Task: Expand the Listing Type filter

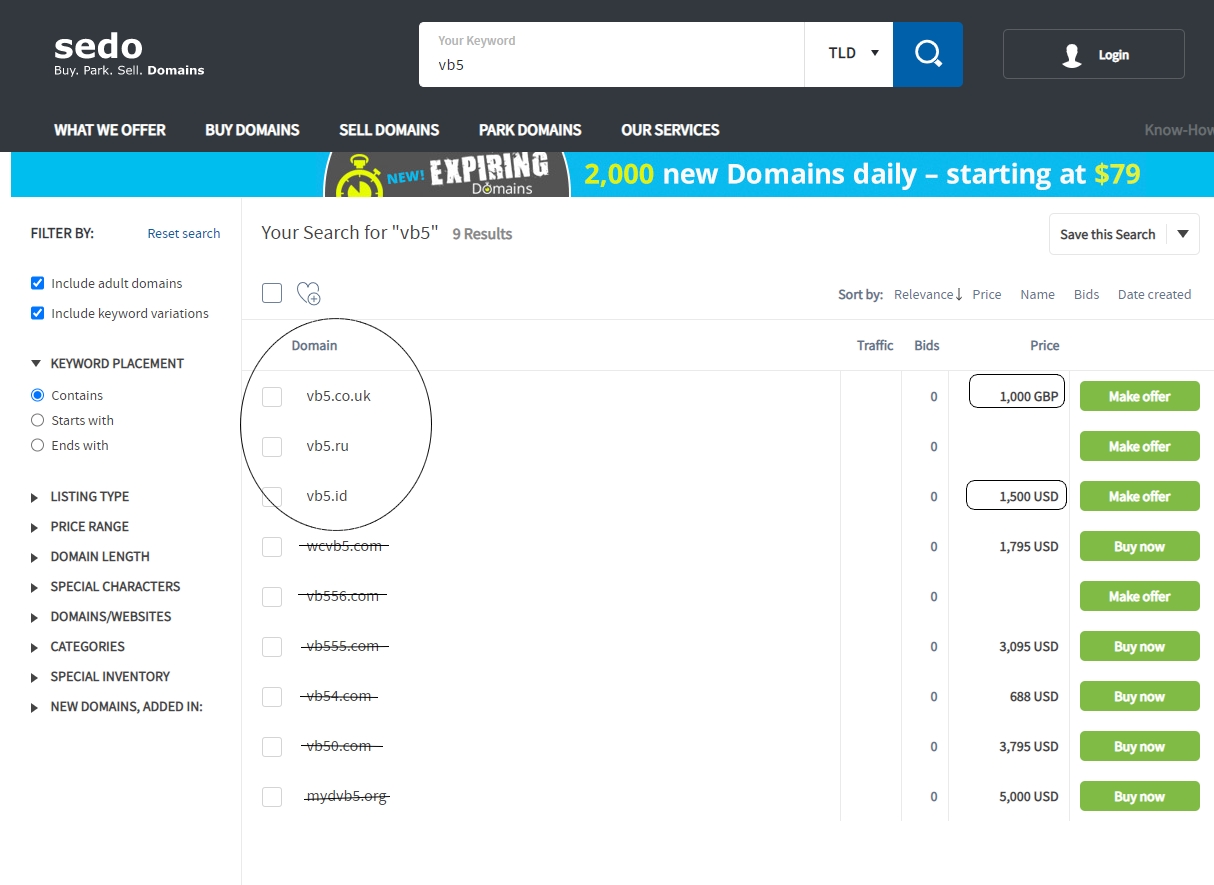Action: click(x=80, y=496)
